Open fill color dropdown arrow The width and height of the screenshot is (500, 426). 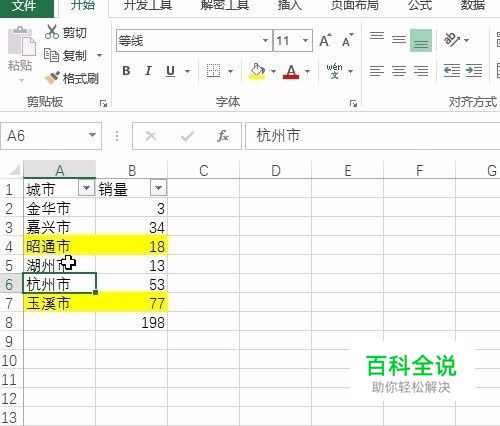[273, 71]
